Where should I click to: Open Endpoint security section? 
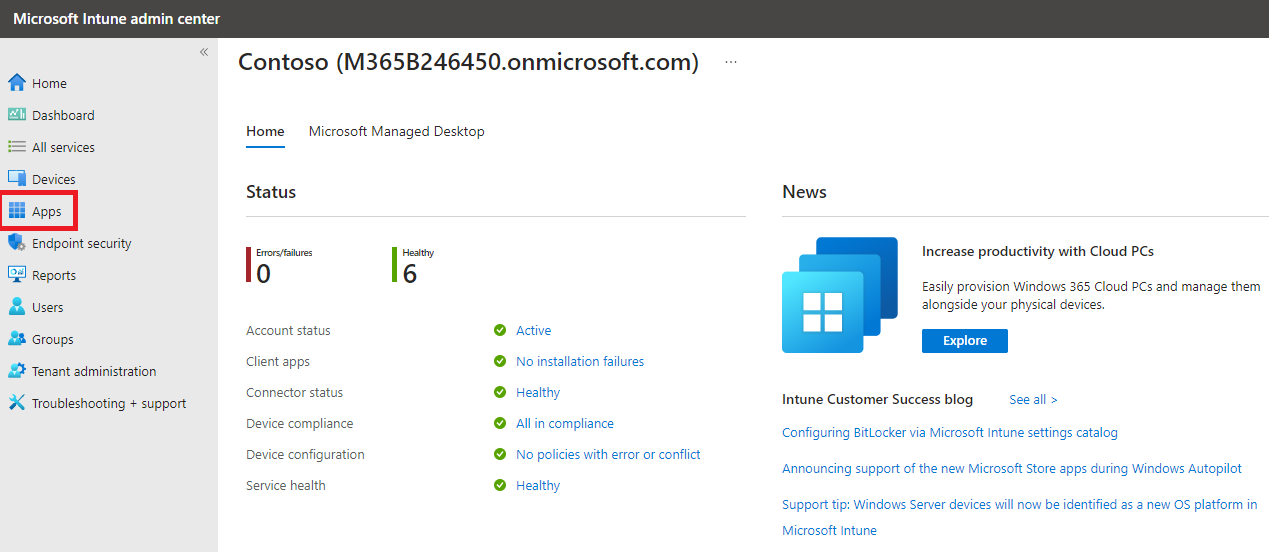click(81, 243)
